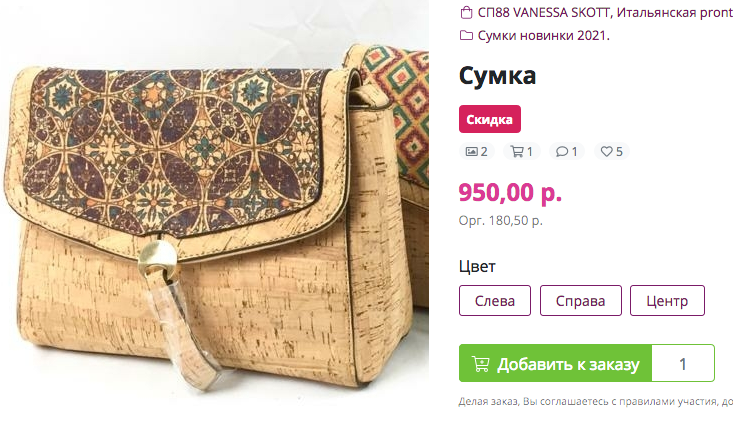Screen dimensions: 733x423
Task: Open the photo count icon showing 2
Action: [x=471, y=151]
